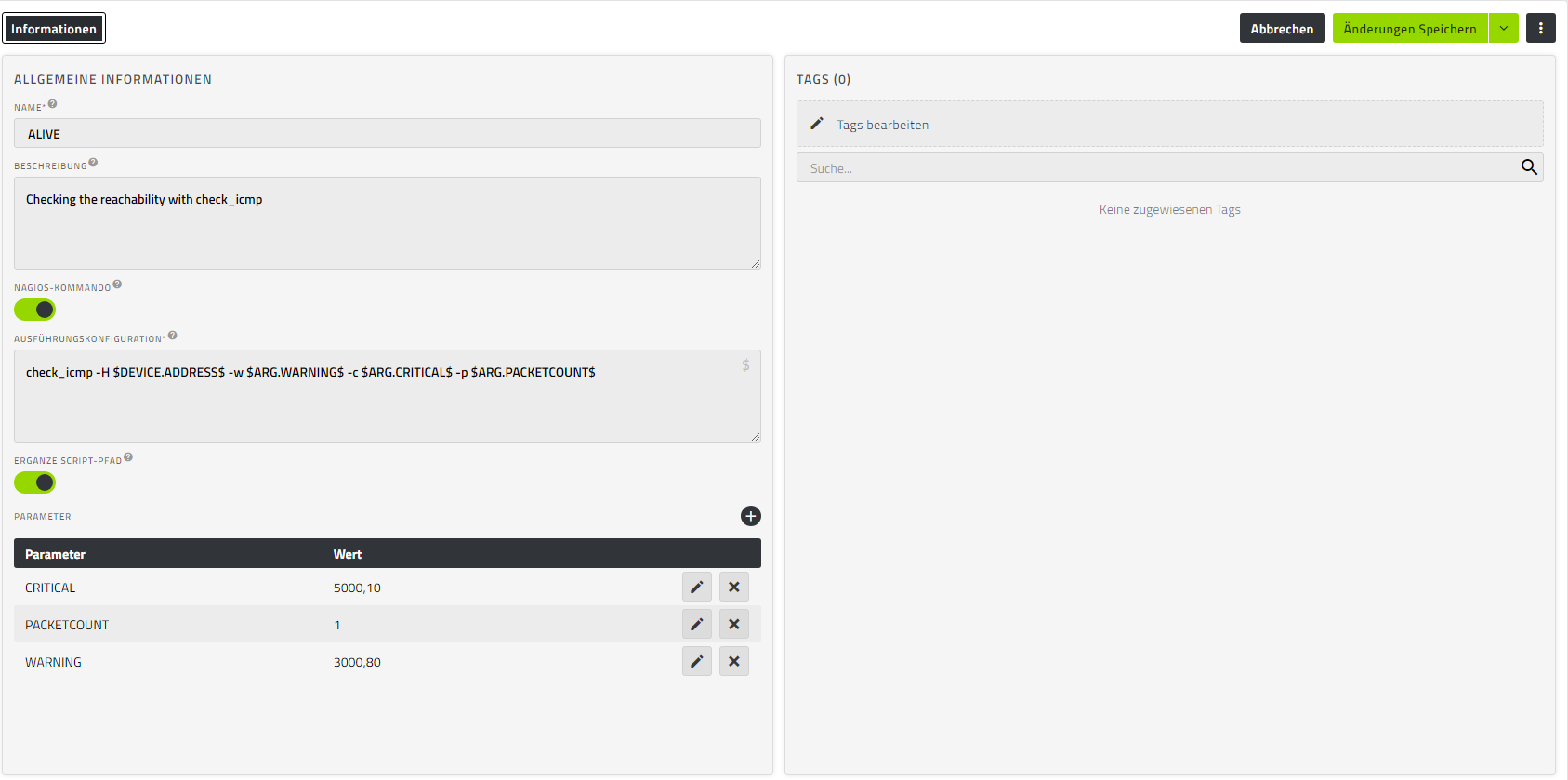Viewport: 1568px width, 780px height.
Task: Delete the WARNING parameter row
Action: [734, 661]
